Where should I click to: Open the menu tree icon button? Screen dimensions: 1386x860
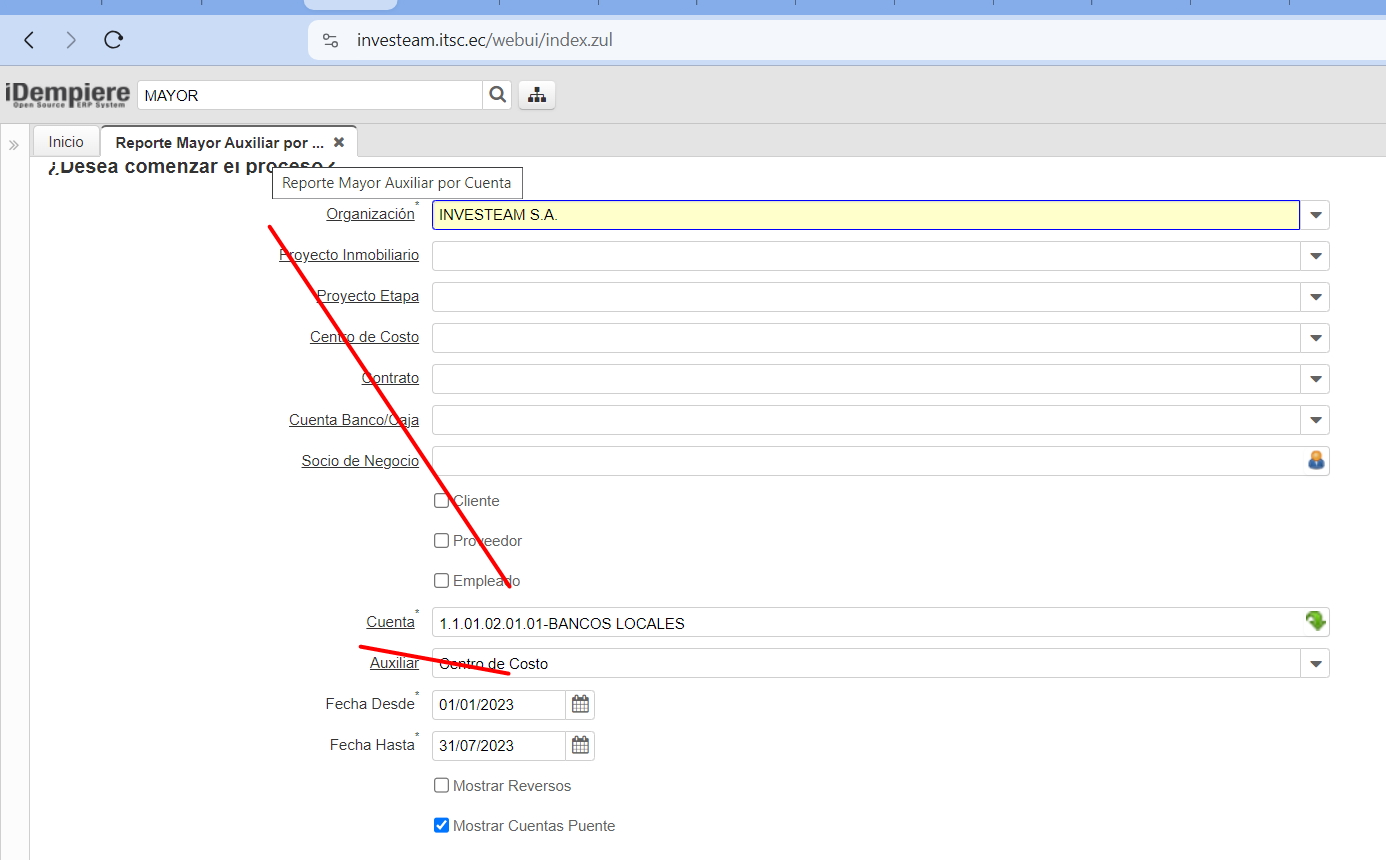tap(537, 95)
